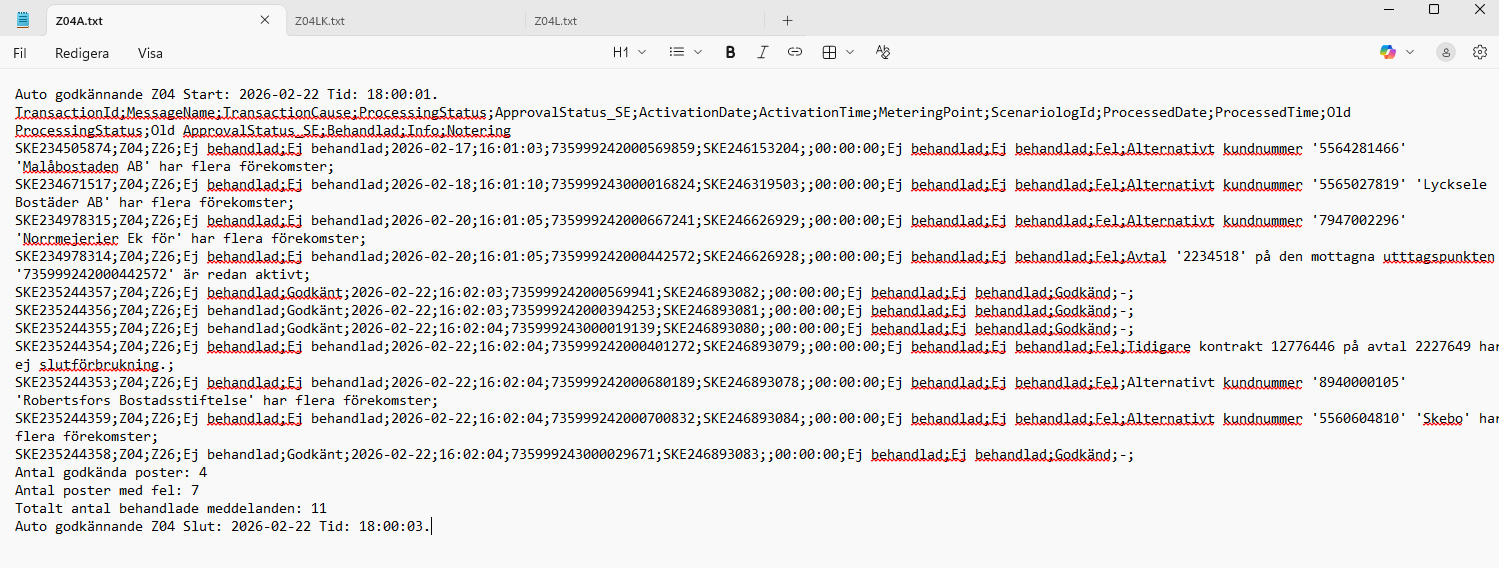Image resolution: width=1499 pixels, height=568 pixels.
Task: Toggle italic formatting in the toolbar
Action: click(762, 52)
